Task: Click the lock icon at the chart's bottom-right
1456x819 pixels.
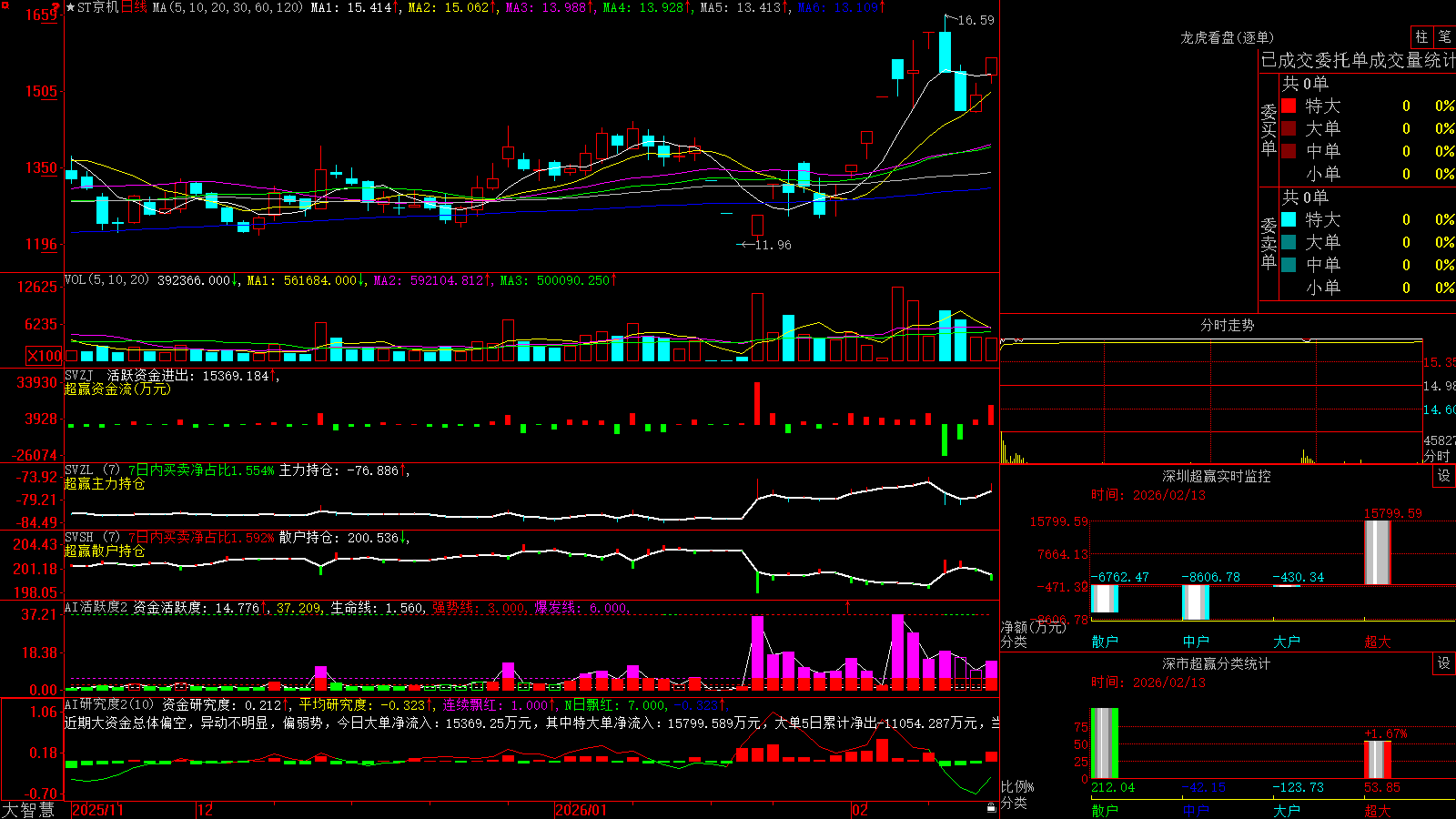Action: pyautogui.click(x=991, y=807)
